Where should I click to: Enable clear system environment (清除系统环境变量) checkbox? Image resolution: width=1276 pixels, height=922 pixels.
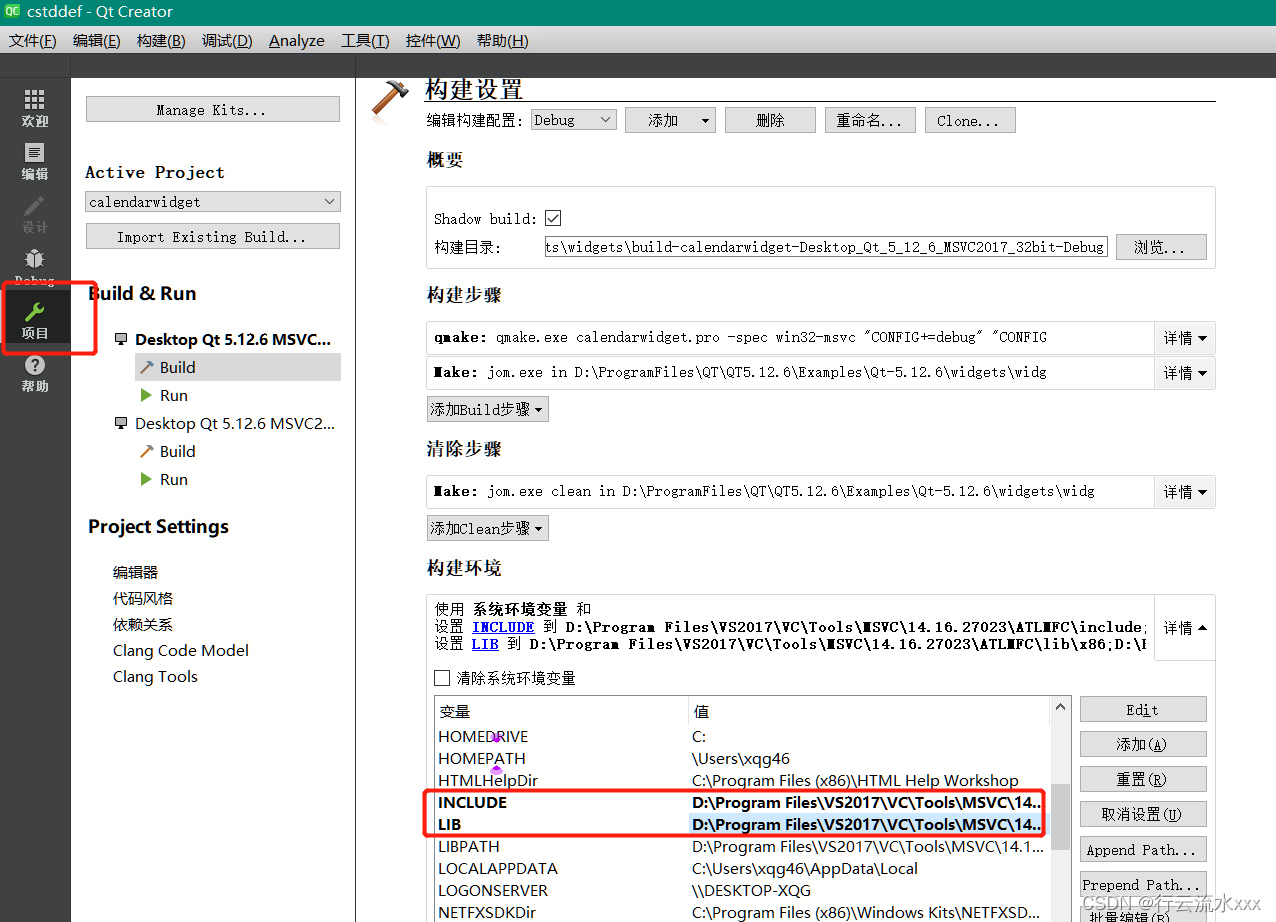442,678
